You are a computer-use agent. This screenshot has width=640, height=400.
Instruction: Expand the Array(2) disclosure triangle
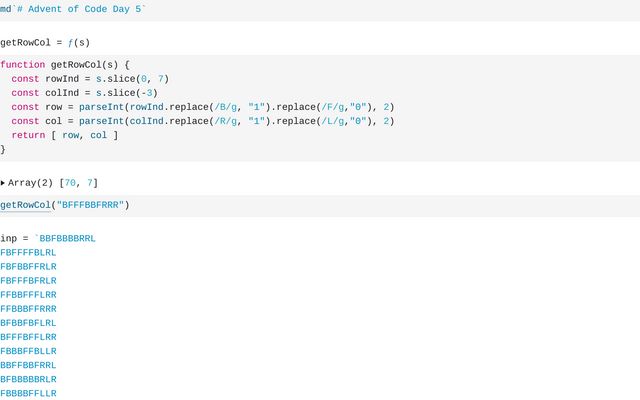(x=3, y=183)
